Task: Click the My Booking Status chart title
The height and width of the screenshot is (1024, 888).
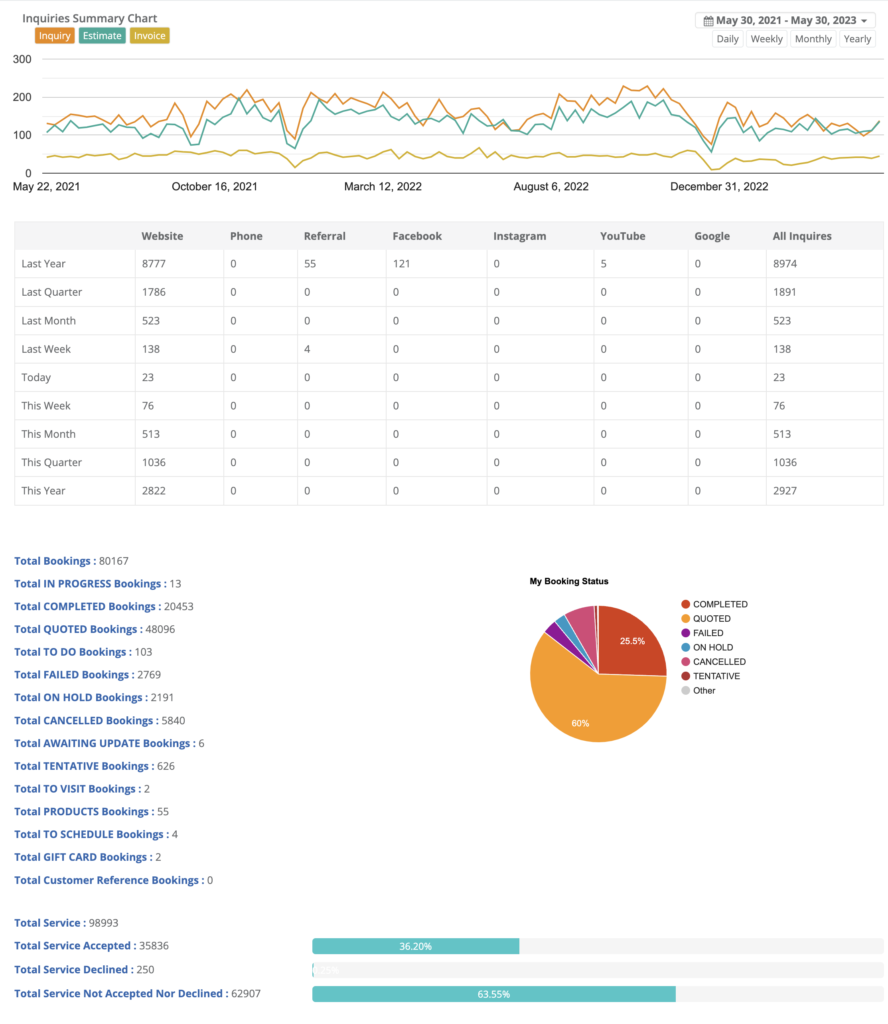Action: click(569, 581)
